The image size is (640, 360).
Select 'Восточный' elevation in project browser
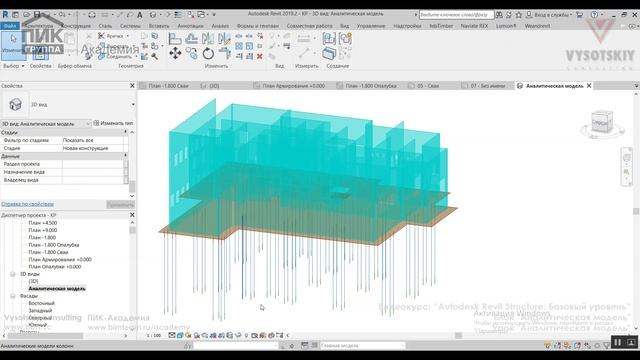click(41, 303)
